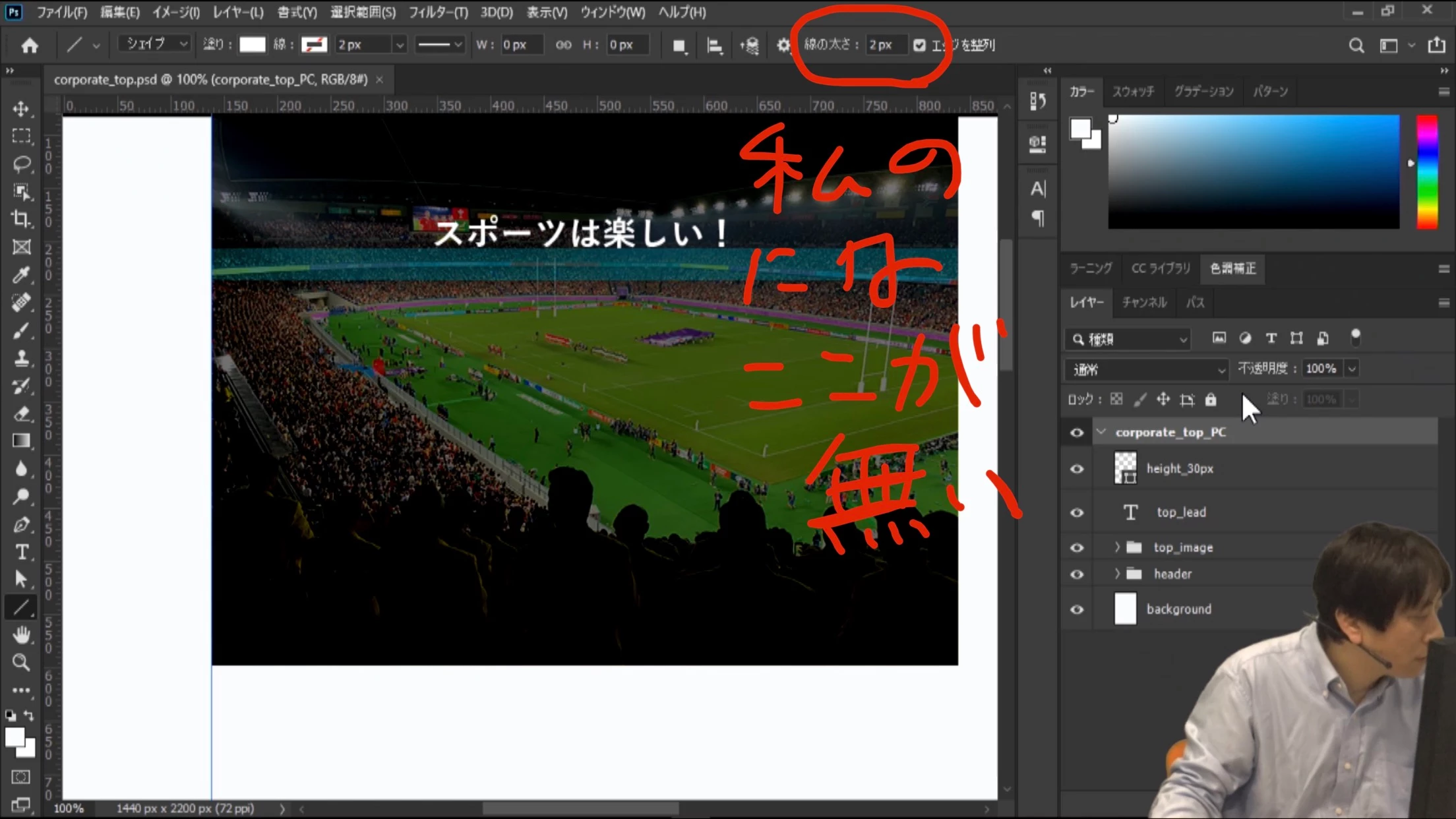The image size is (1456, 819).
Task: Select the Move tool
Action: (x=21, y=109)
